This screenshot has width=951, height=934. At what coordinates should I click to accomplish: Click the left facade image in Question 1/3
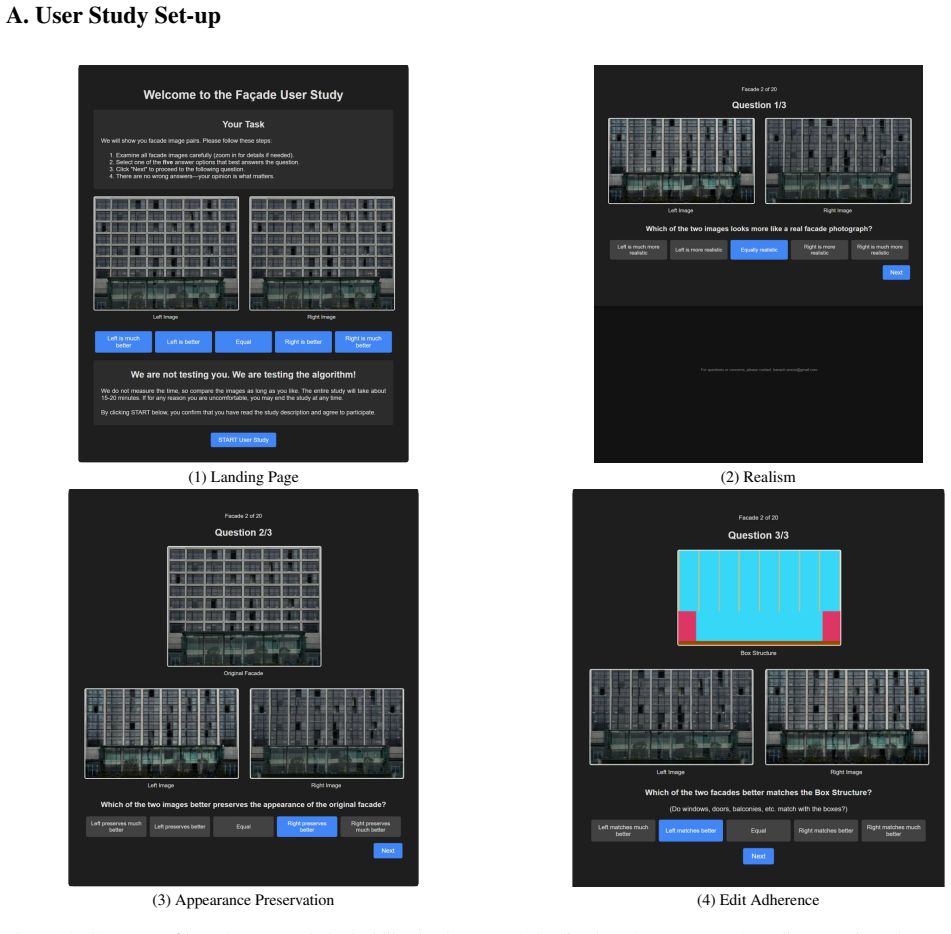click(x=681, y=161)
